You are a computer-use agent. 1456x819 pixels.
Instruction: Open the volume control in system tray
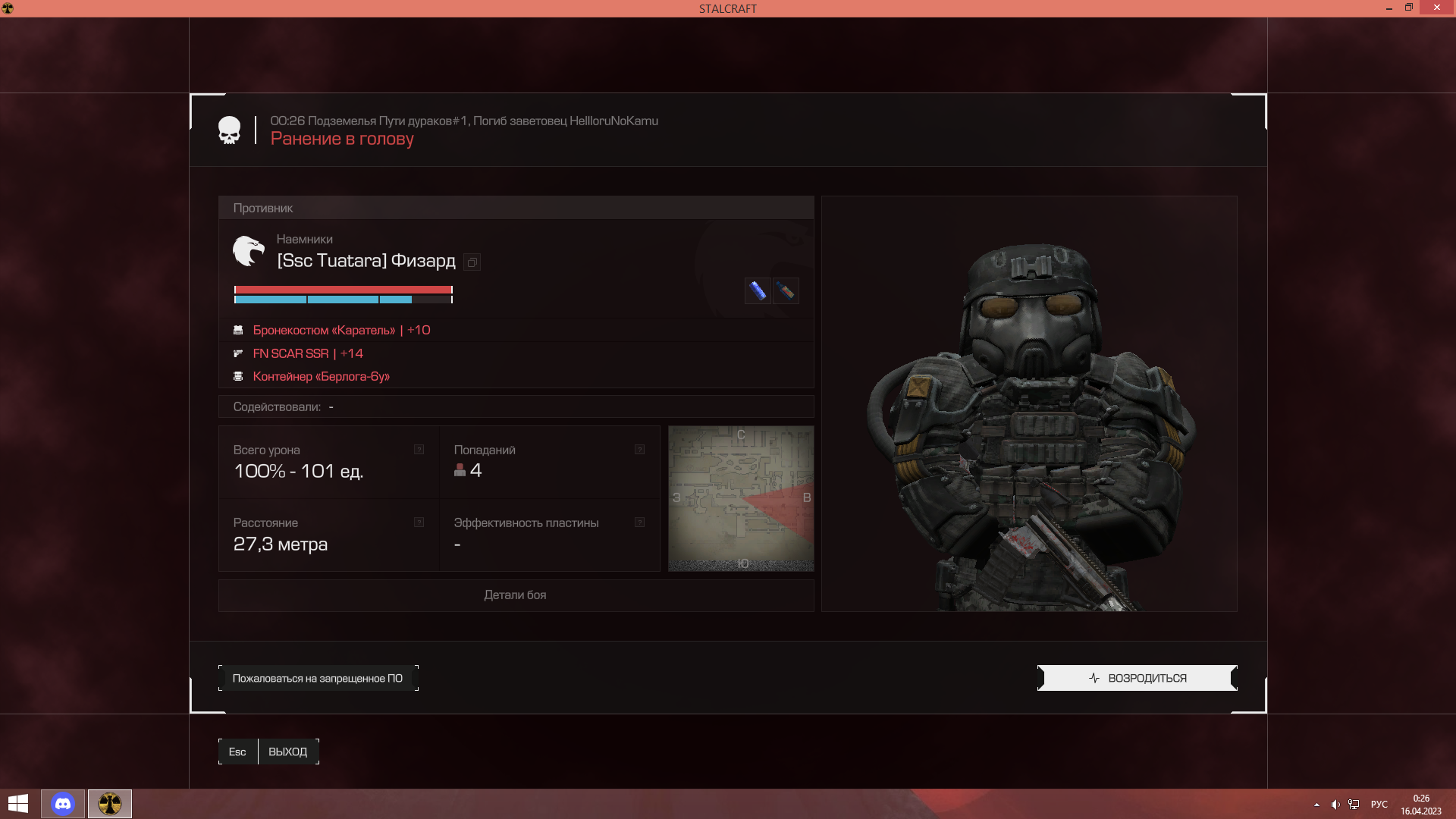pos(1335,805)
